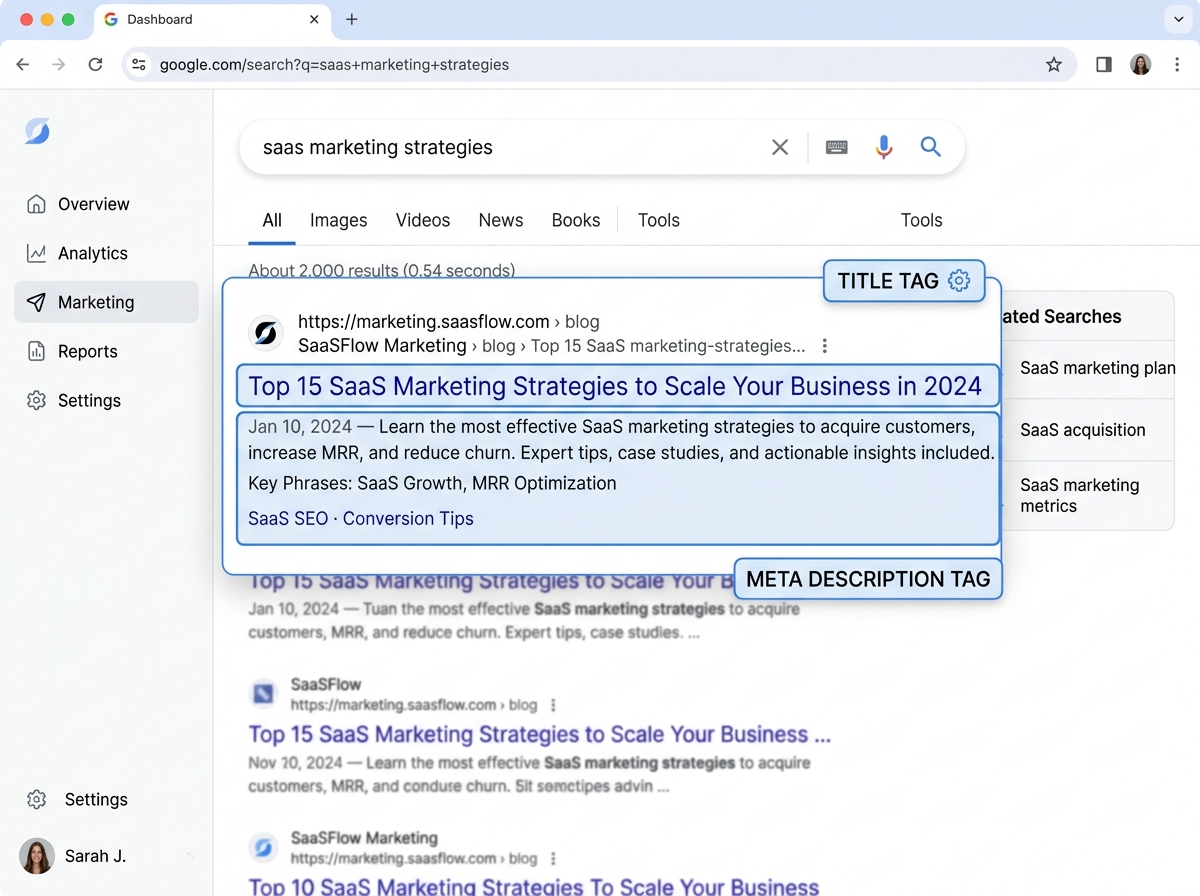Expand the tab search dropdown arrow
Image resolution: width=1200 pixels, height=896 pixels.
(1177, 19)
